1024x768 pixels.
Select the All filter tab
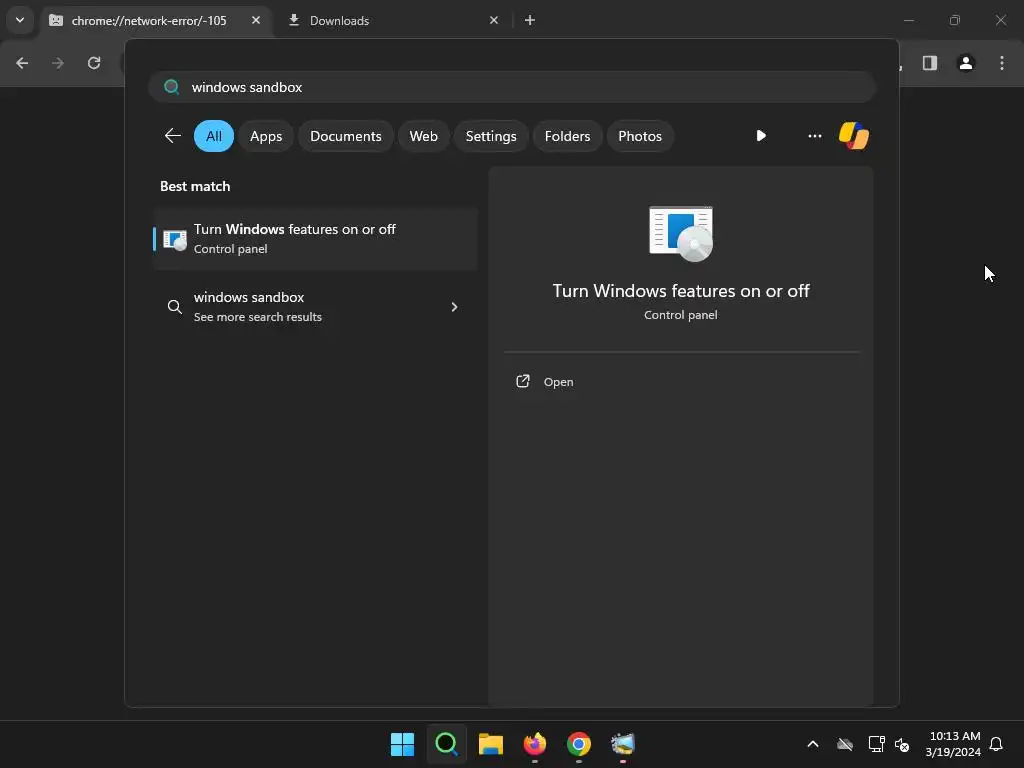214,136
